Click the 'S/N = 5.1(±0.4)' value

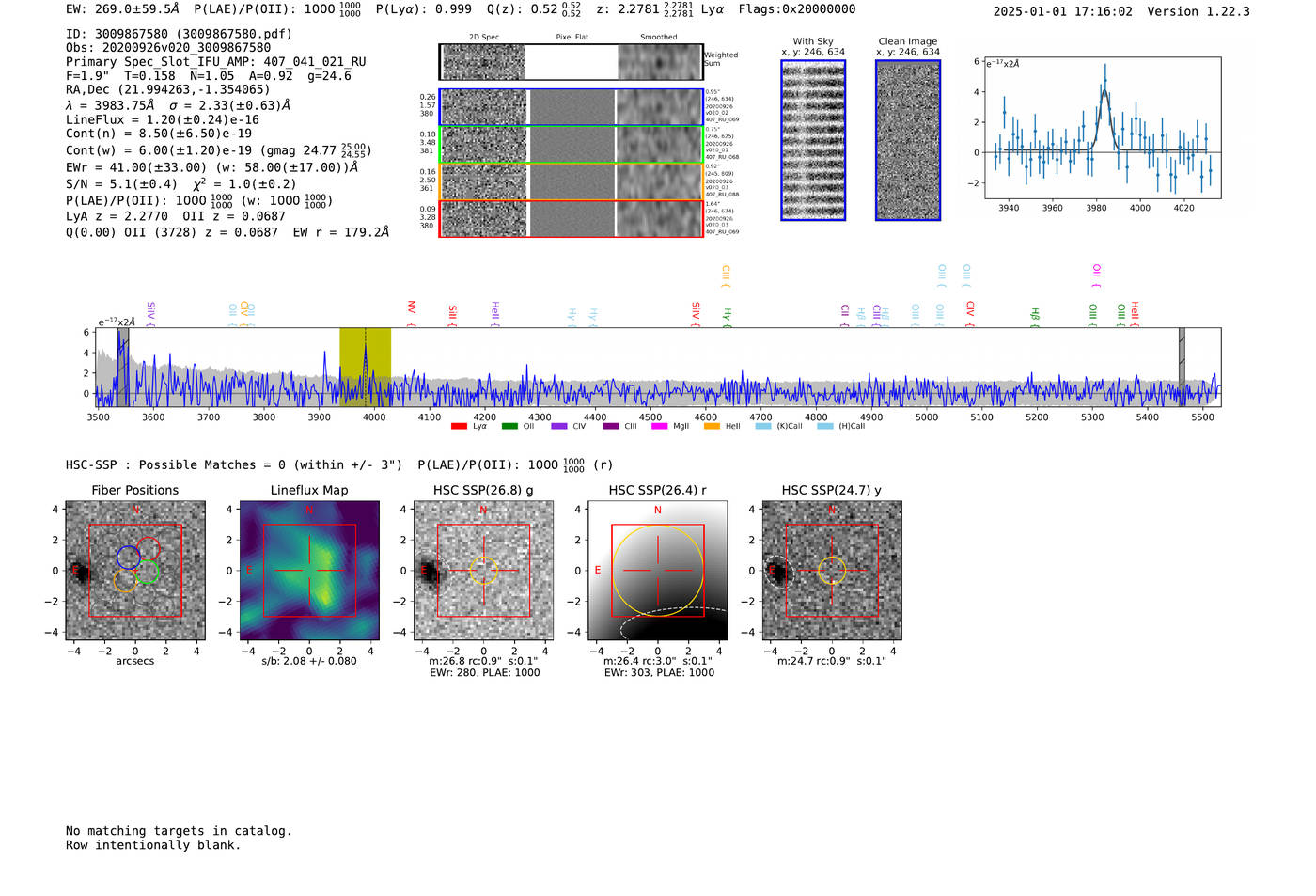click(121, 185)
